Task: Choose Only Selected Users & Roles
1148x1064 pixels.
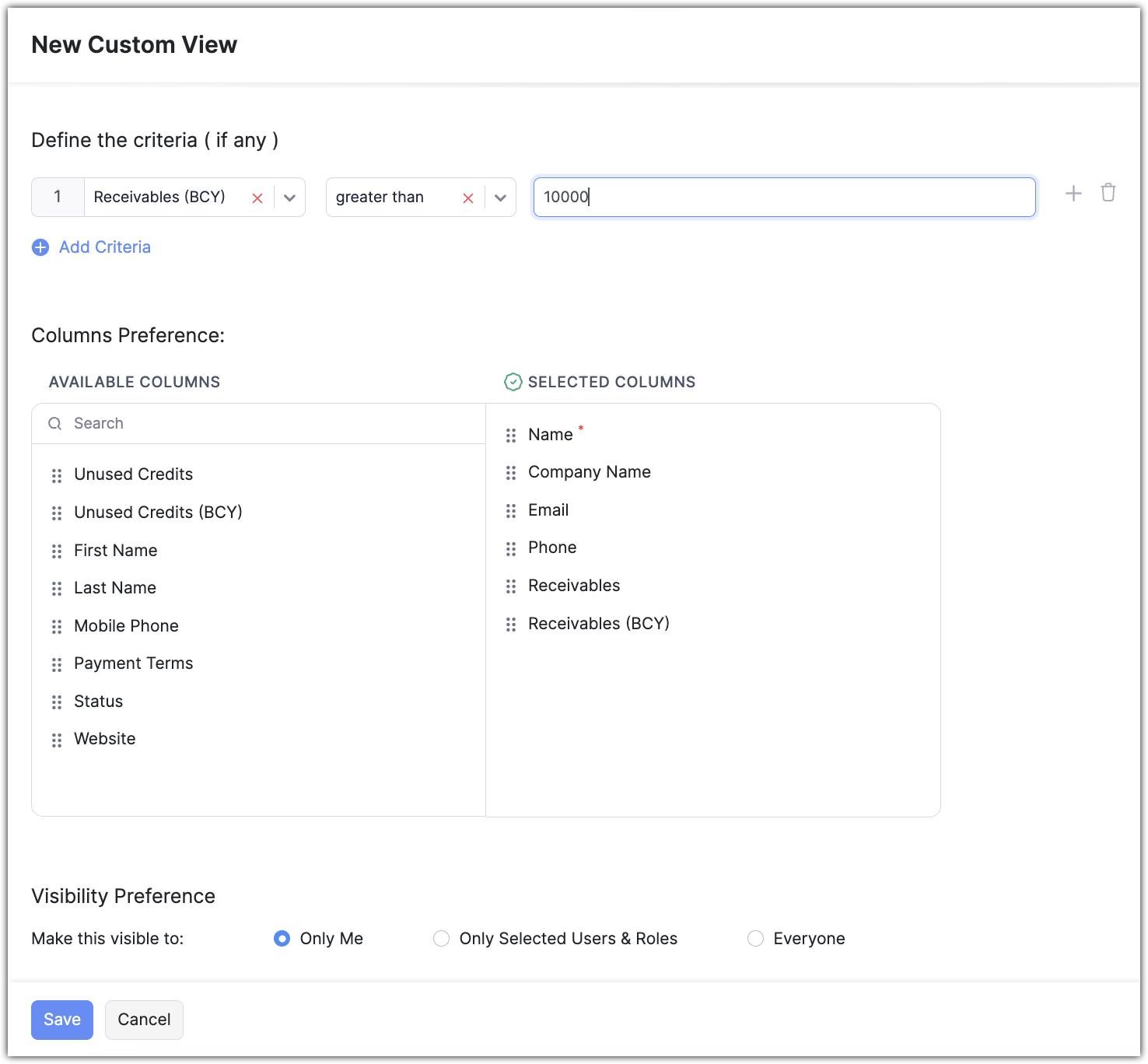Action: coord(442,939)
